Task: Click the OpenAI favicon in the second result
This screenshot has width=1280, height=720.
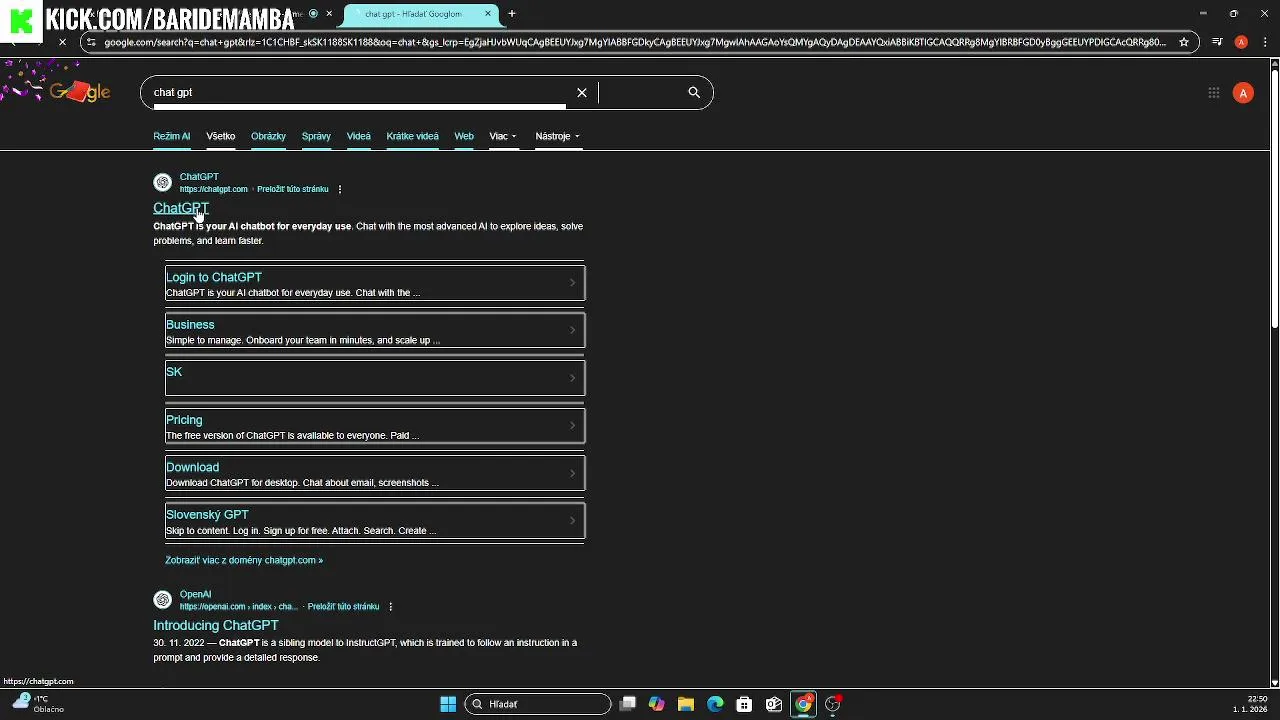Action: point(162,600)
